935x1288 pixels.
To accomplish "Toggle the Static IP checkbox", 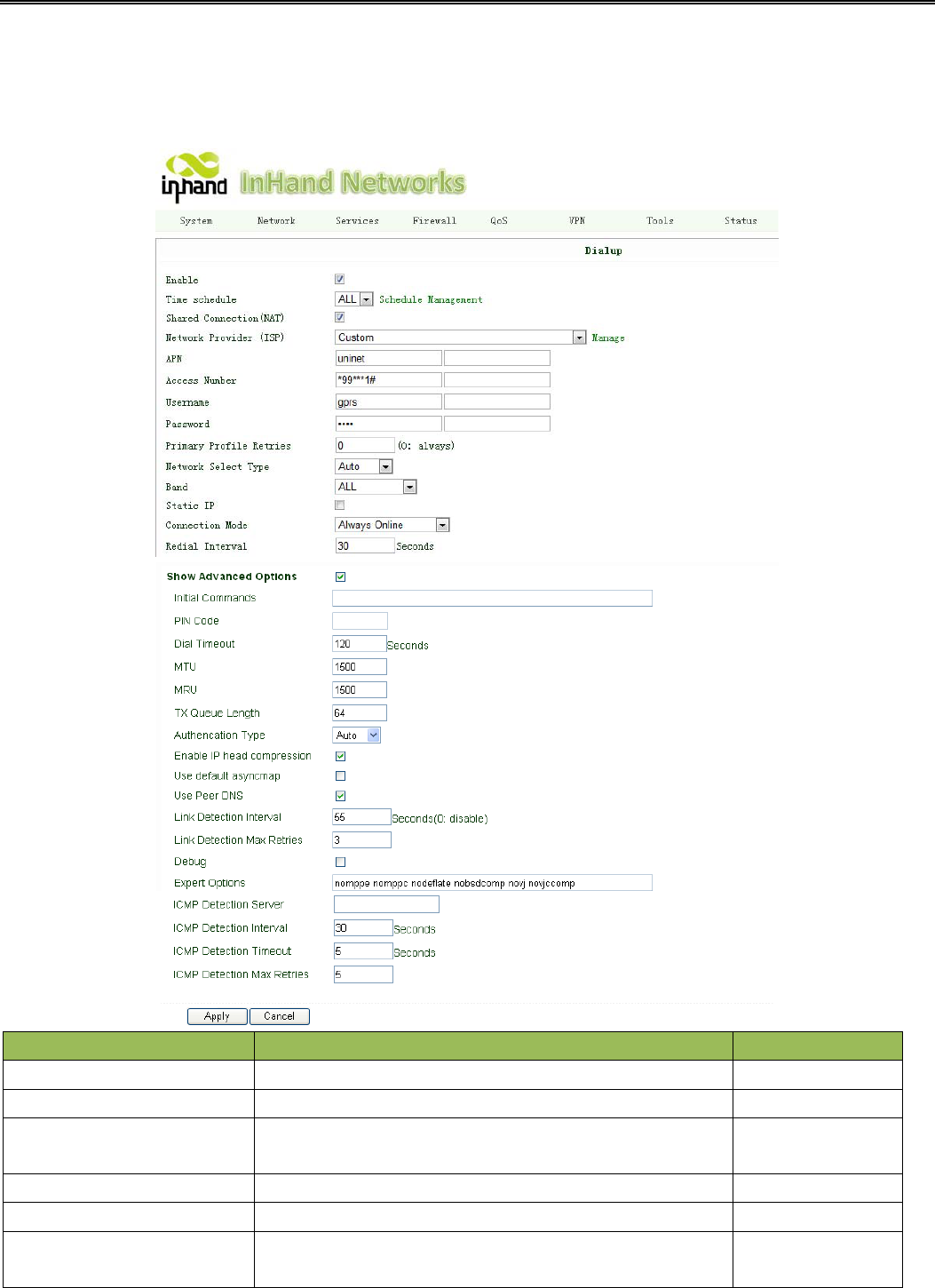I will [x=339, y=505].
